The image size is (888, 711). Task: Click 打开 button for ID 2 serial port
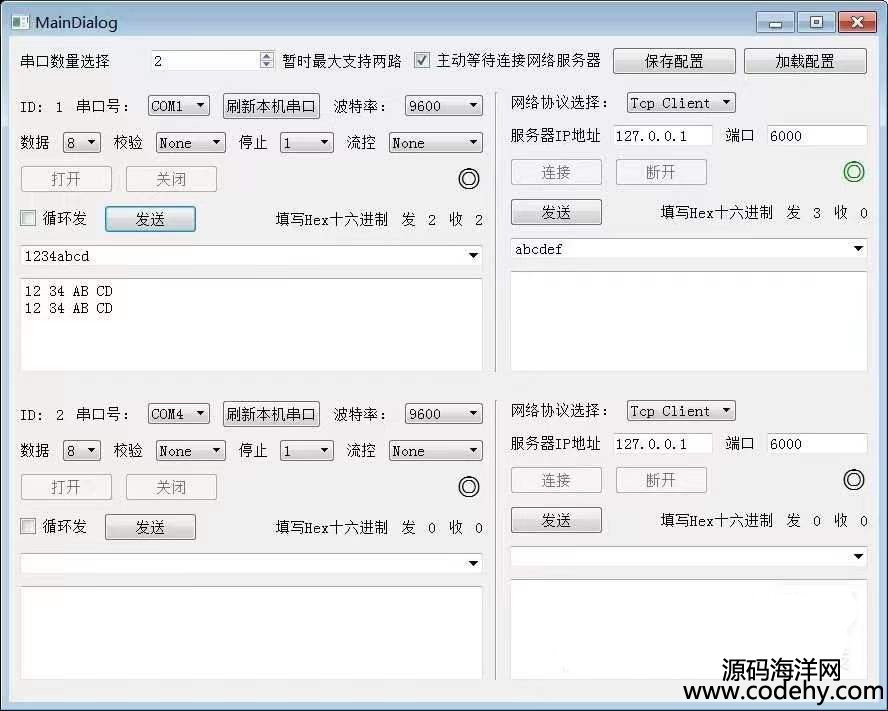click(x=66, y=487)
